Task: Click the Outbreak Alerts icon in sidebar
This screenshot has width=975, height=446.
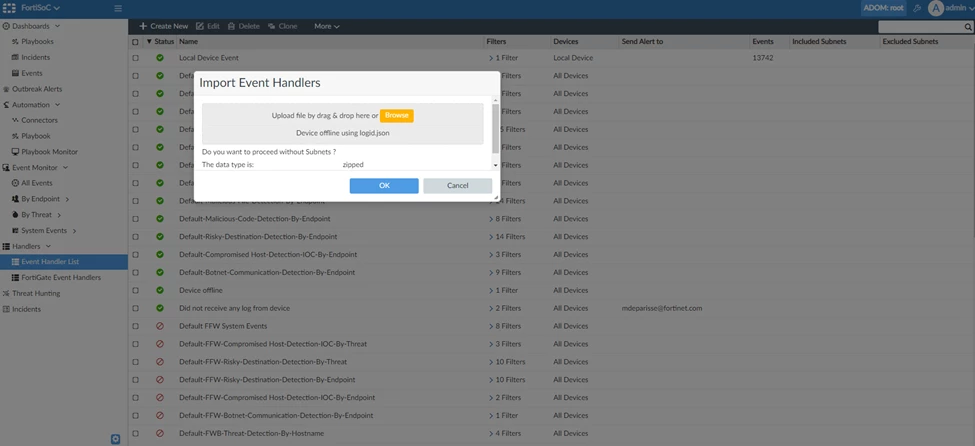Action: click(6, 89)
